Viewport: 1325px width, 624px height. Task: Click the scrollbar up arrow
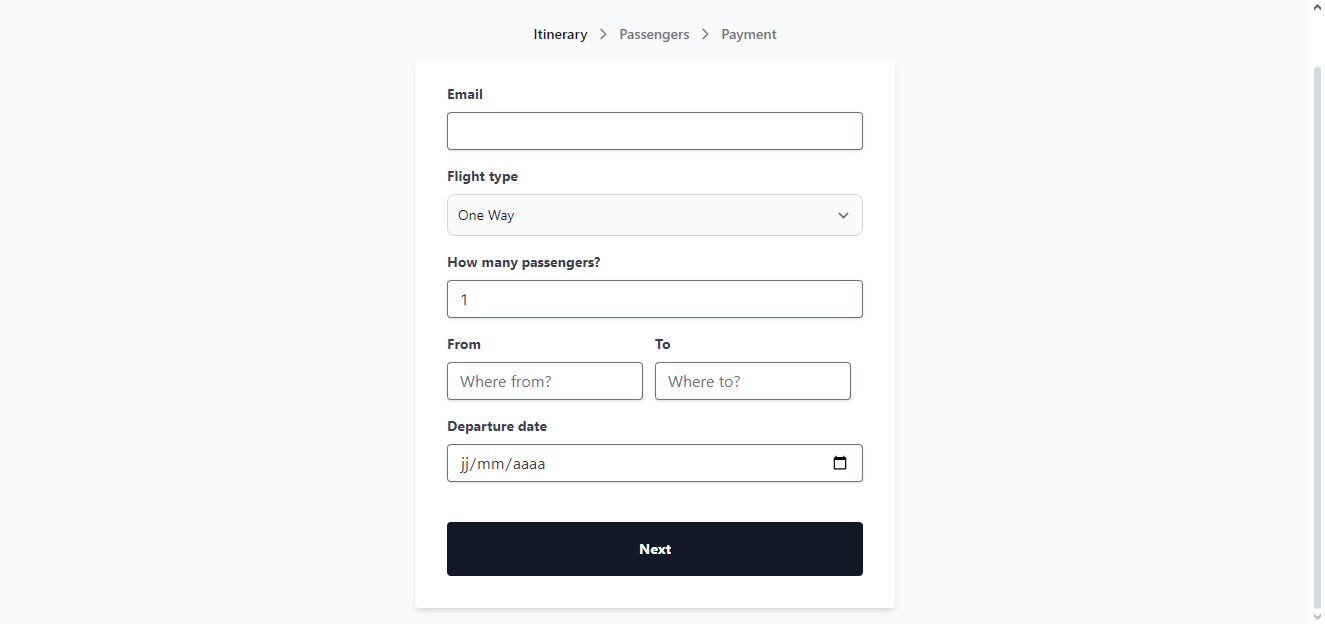[x=1317, y=7]
